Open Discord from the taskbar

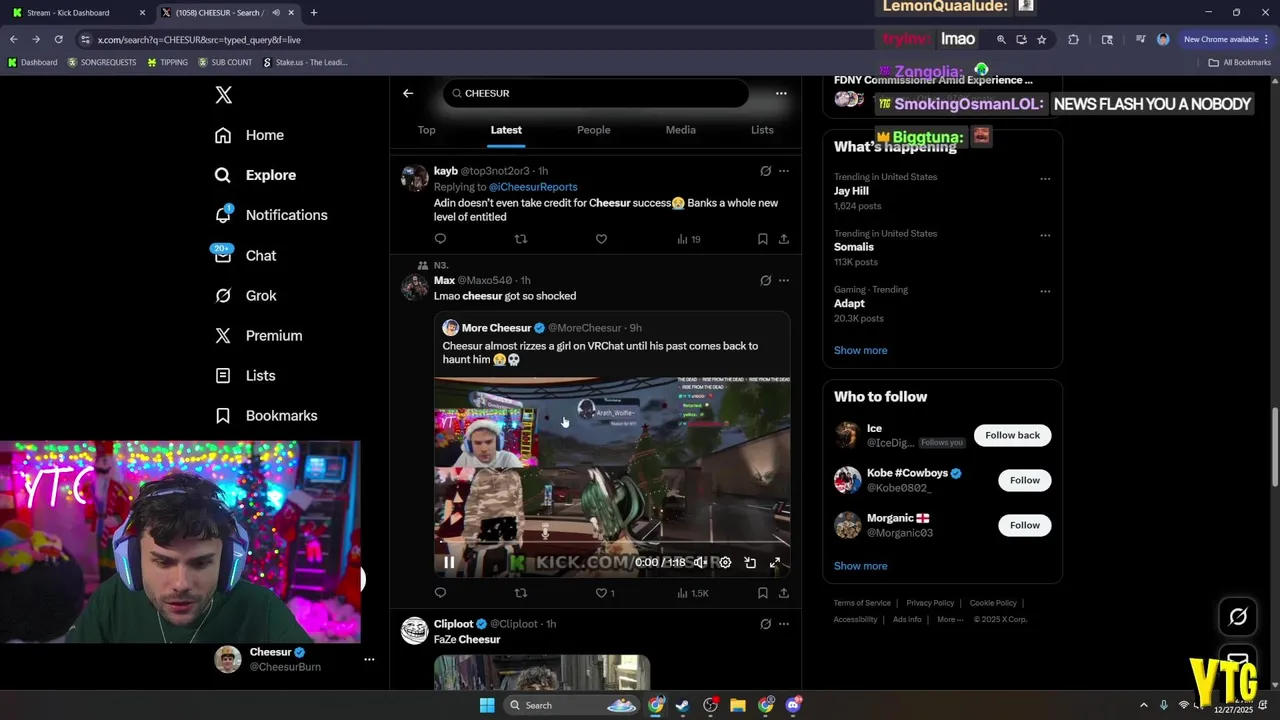pos(793,705)
